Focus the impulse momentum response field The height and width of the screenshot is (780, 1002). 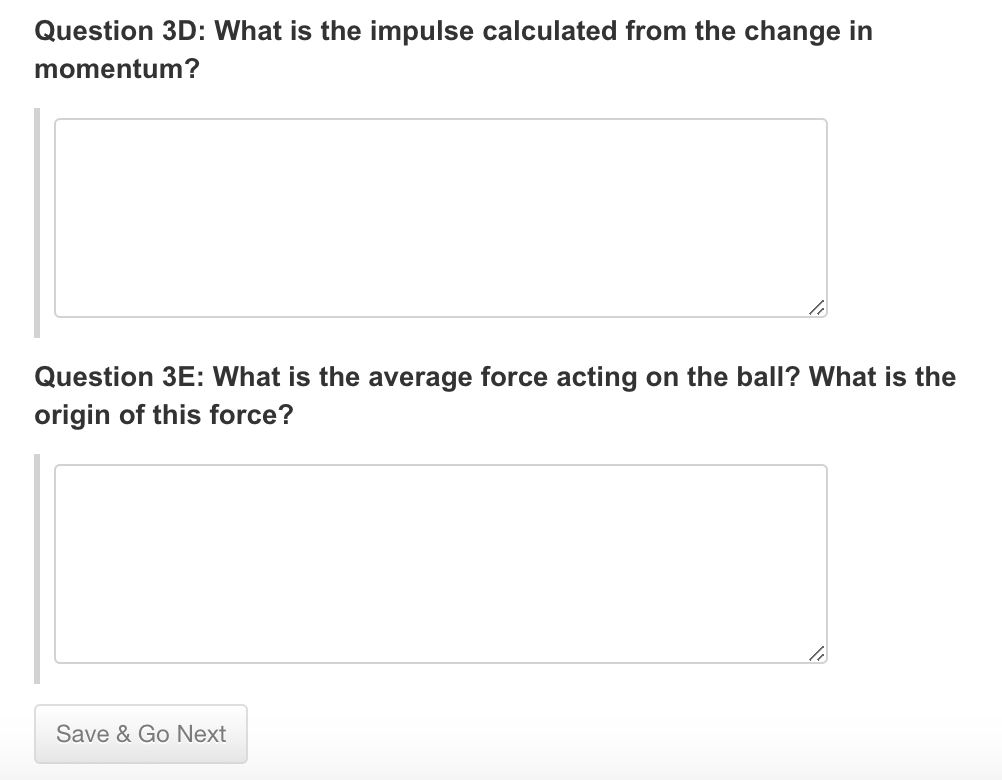point(440,215)
